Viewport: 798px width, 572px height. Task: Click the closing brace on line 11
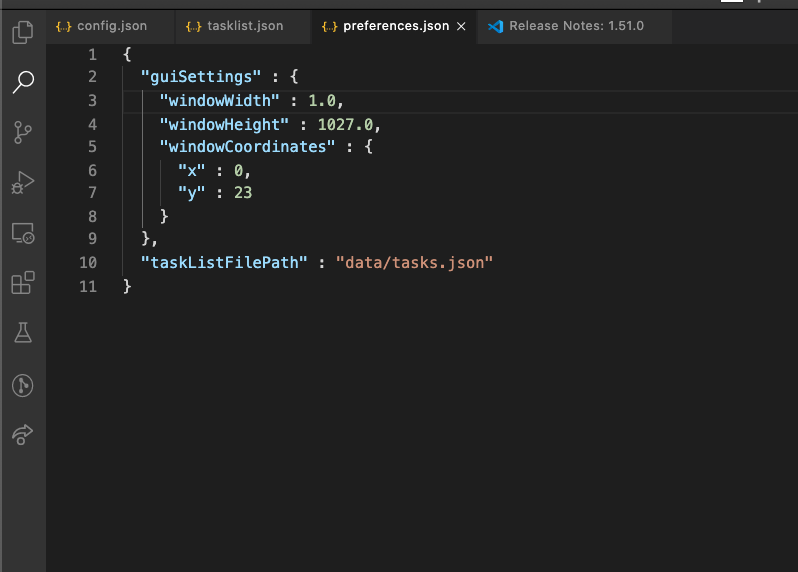pyautogui.click(x=127, y=287)
